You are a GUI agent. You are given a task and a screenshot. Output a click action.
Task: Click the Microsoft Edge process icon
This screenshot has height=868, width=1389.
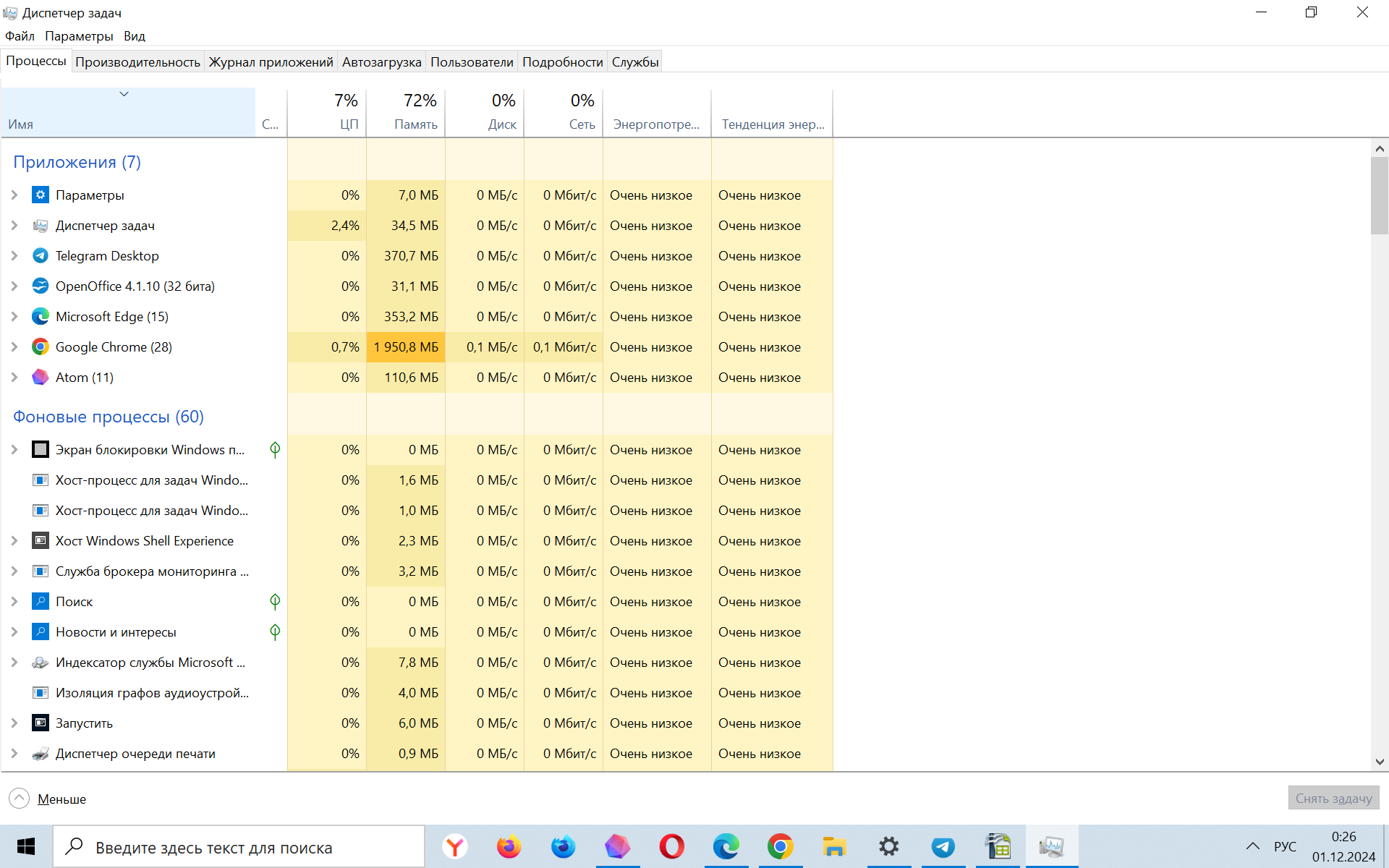coord(41,316)
